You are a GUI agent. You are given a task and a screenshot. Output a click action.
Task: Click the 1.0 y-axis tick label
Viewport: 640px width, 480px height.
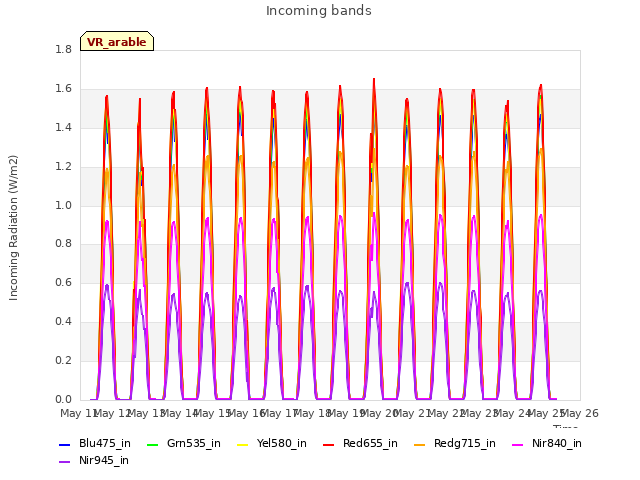[x=63, y=205]
